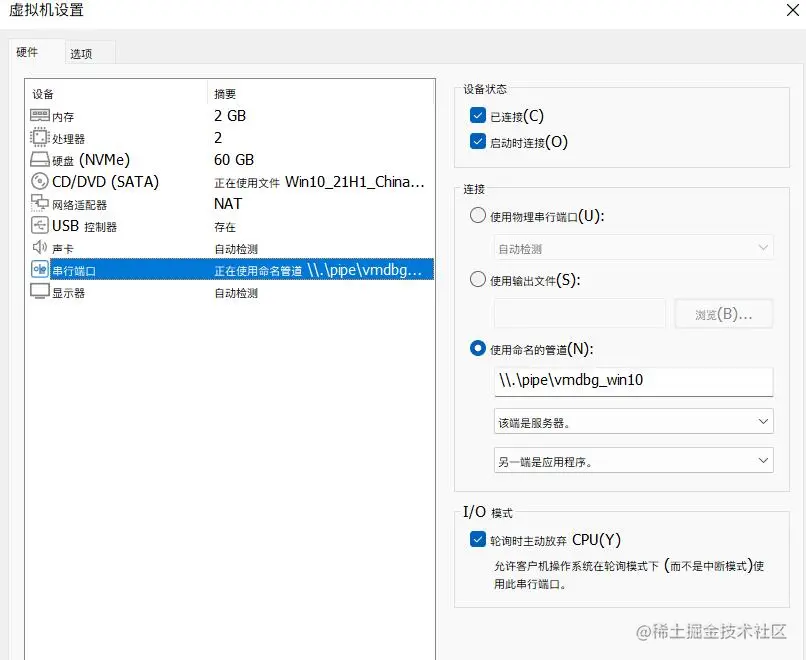This screenshot has width=806, height=660.
Task: Disable 轮询时主动放弃 CPU(Y) option
Action: pyautogui.click(x=477, y=539)
